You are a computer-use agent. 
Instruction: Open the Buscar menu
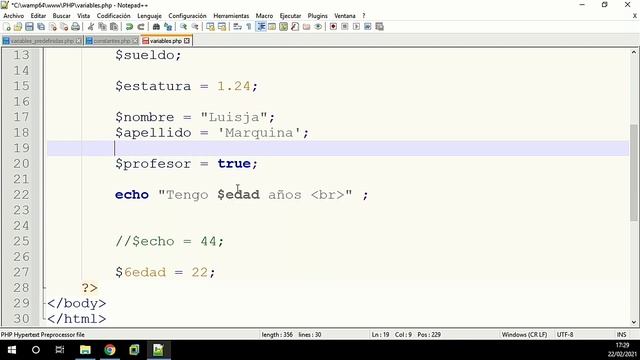click(62, 16)
